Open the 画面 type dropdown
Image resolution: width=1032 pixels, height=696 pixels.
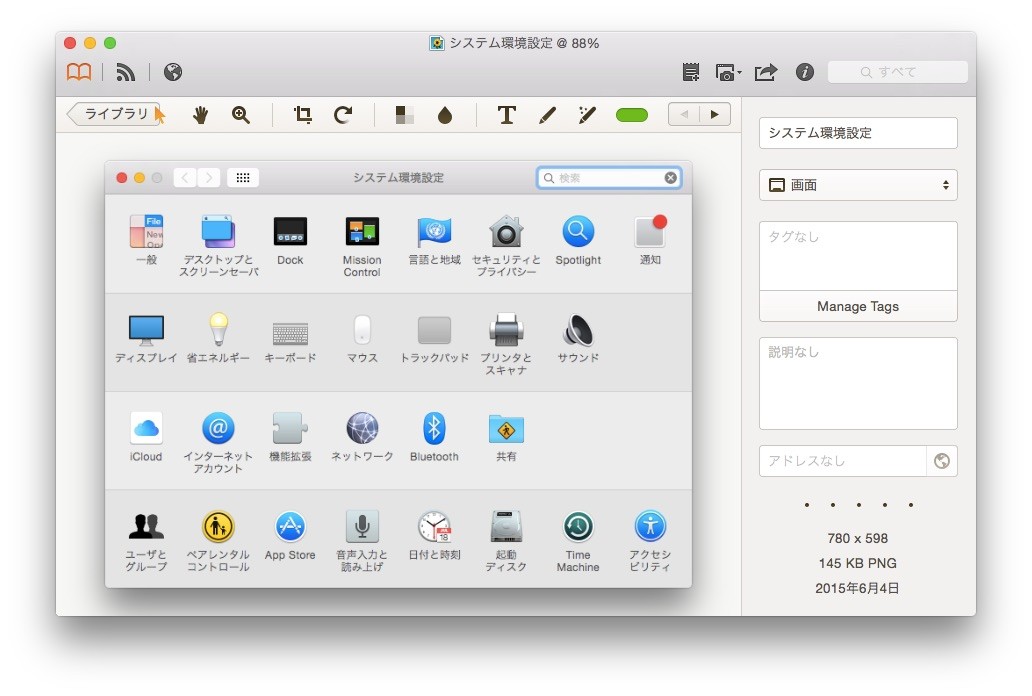[858, 185]
